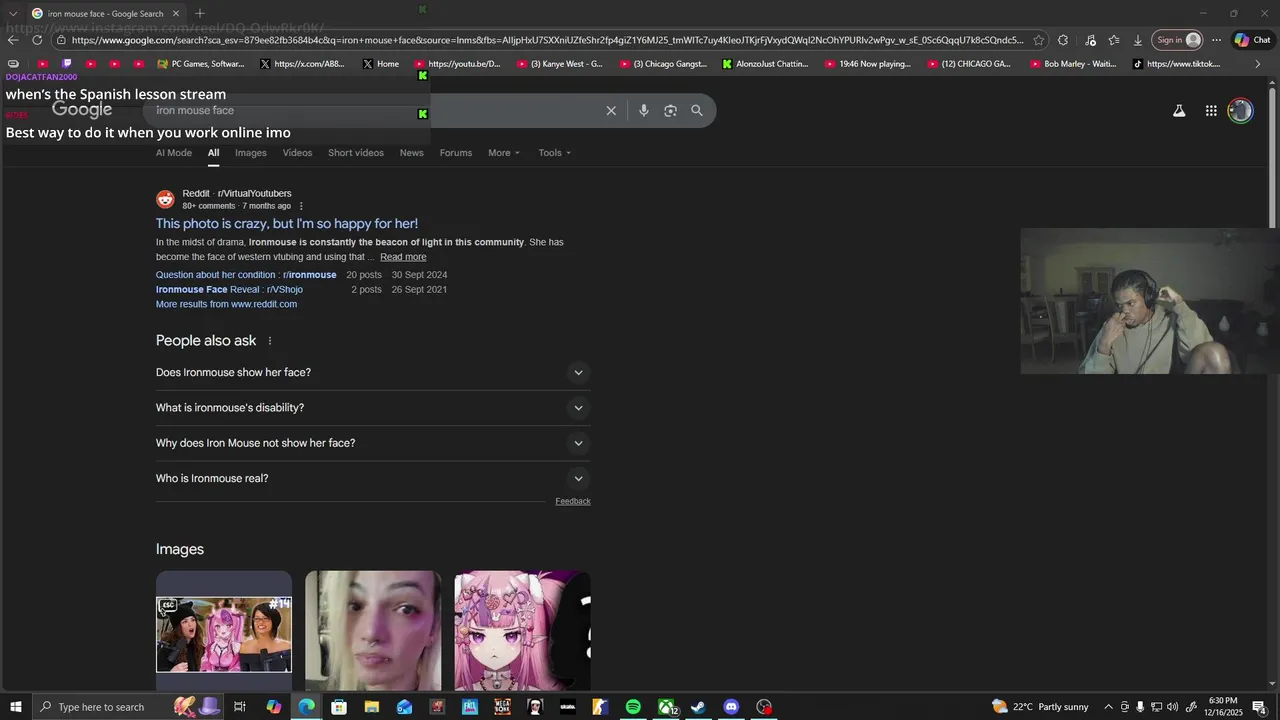Go back using the browser back arrow

(13, 40)
